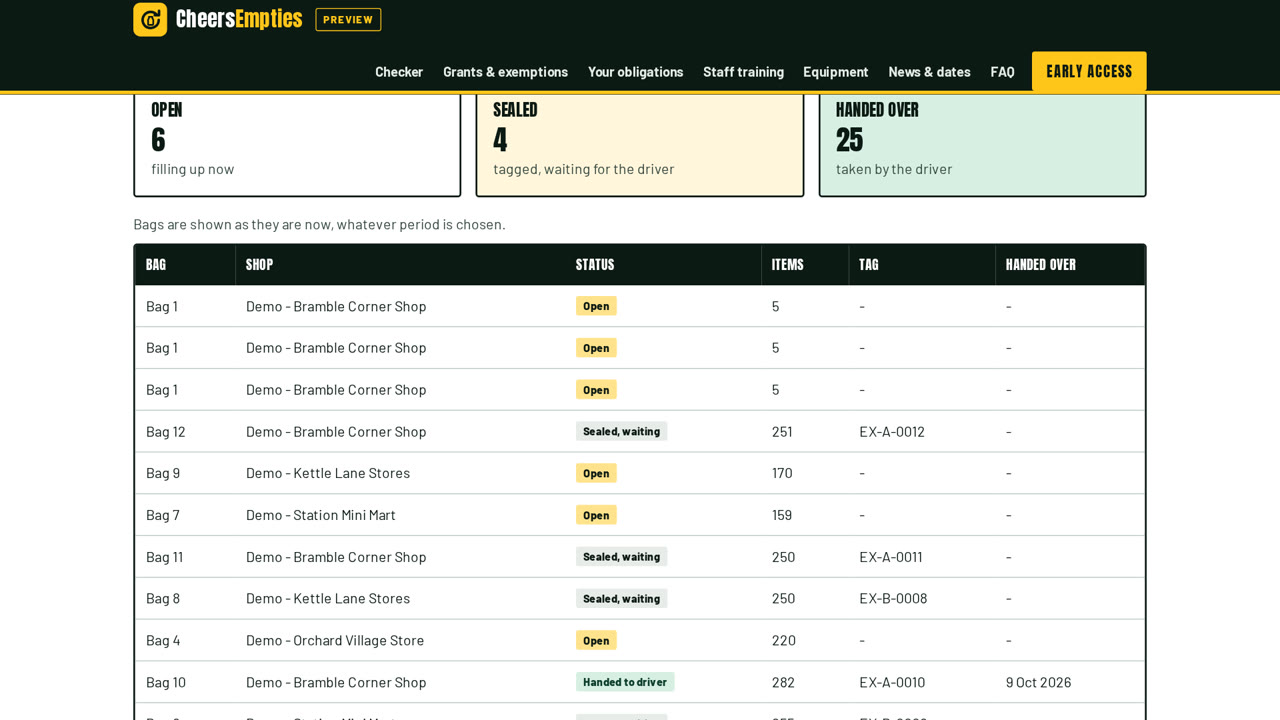Click Demo - Station Mini Mart in Bag 7 row

[x=321, y=515]
